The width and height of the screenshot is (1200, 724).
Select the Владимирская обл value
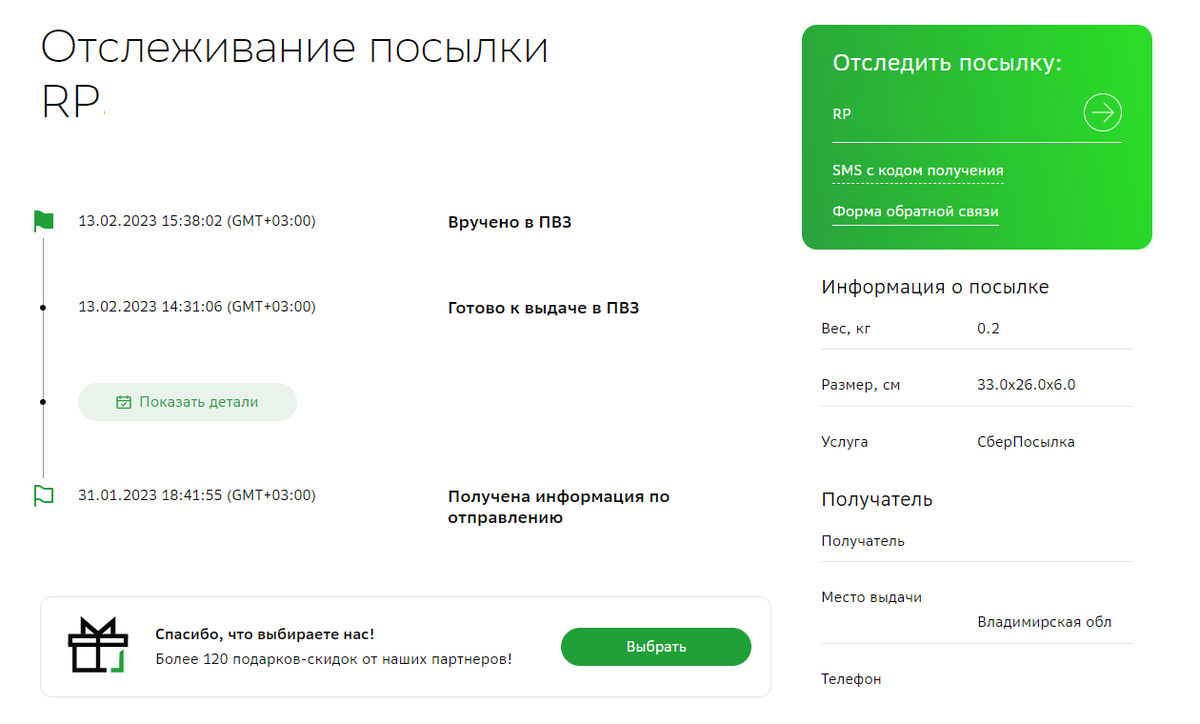click(x=1044, y=622)
